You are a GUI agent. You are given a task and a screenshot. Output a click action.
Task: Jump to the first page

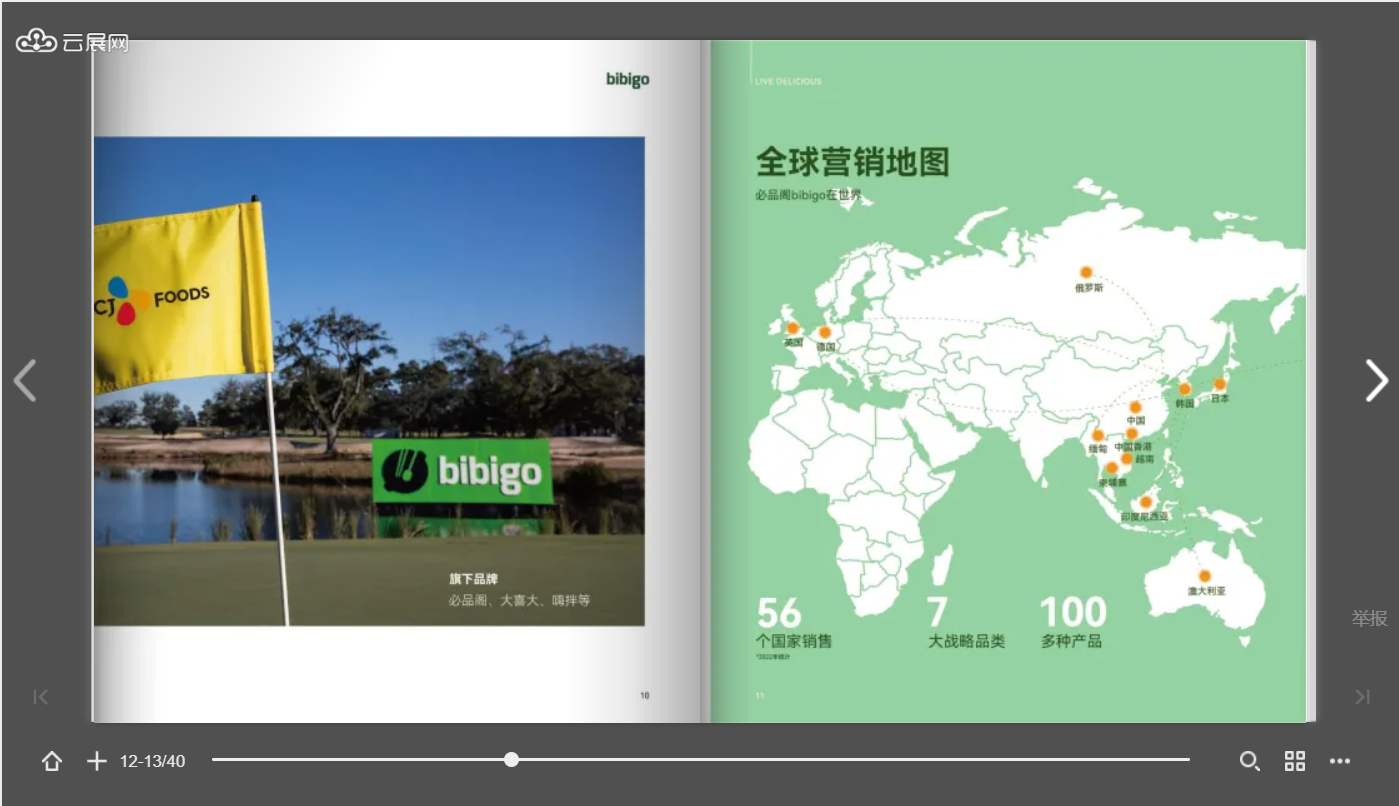[x=40, y=697]
